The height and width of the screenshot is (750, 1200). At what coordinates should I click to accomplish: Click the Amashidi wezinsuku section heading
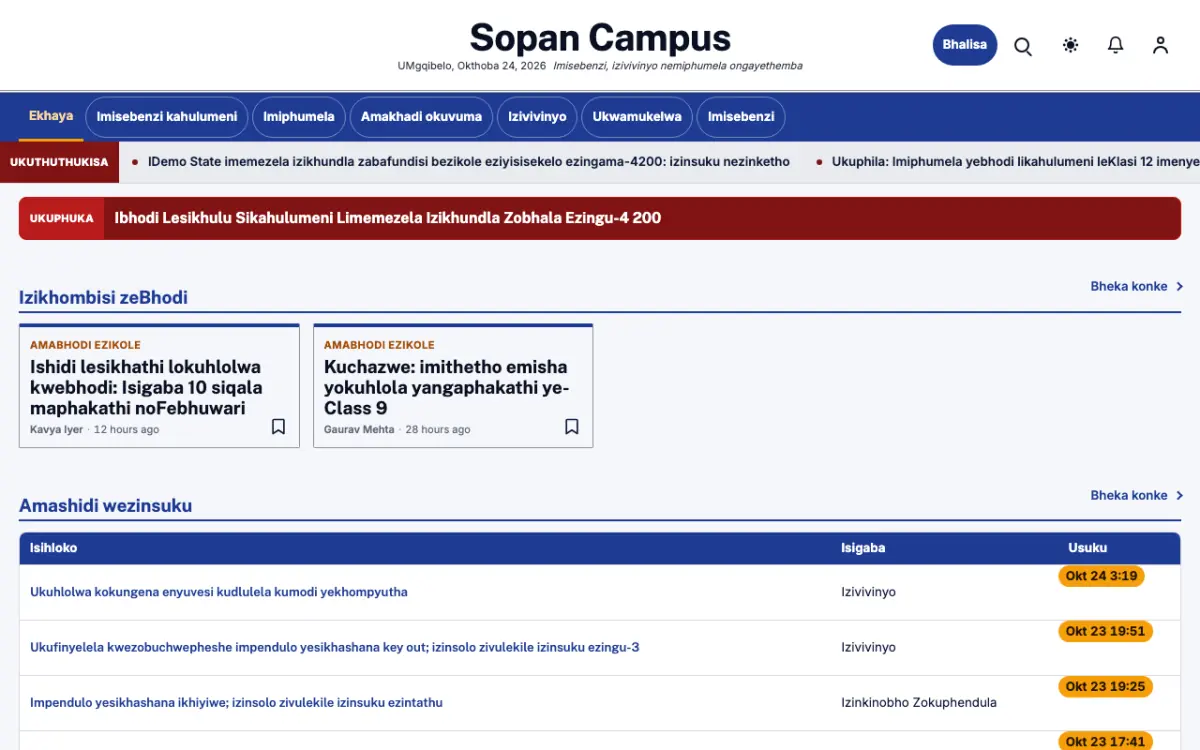[105, 506]
